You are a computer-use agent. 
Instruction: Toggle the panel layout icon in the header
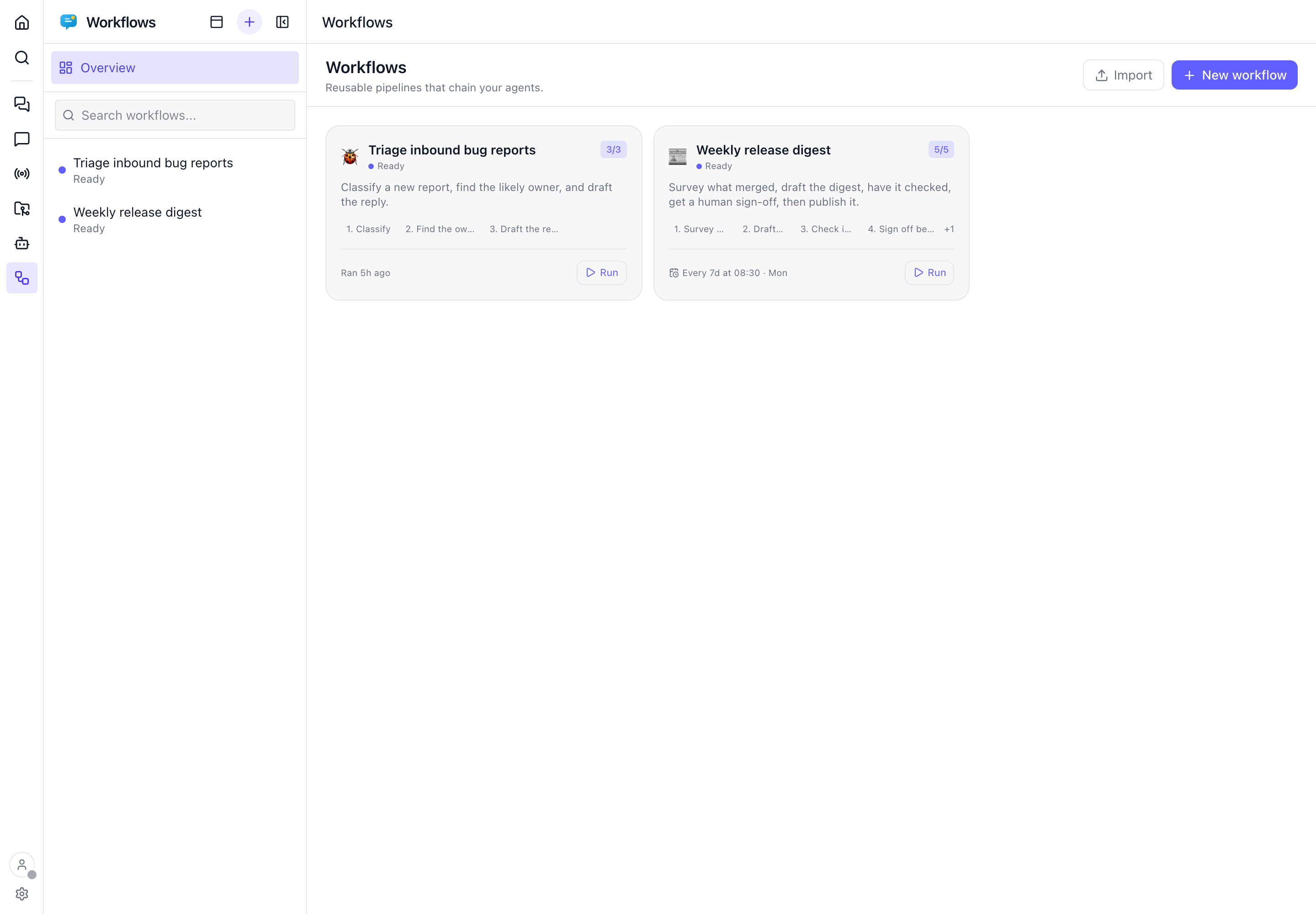pos(217,22)
